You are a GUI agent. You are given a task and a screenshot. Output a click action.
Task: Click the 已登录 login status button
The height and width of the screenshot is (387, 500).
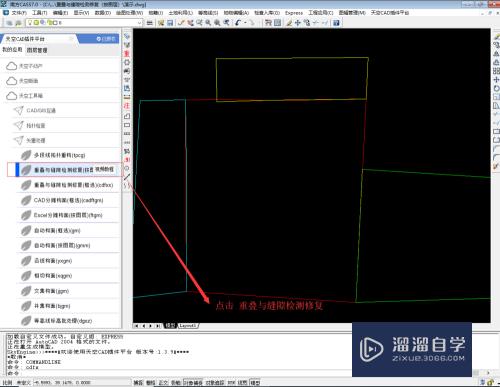click(x=106, y=39)
